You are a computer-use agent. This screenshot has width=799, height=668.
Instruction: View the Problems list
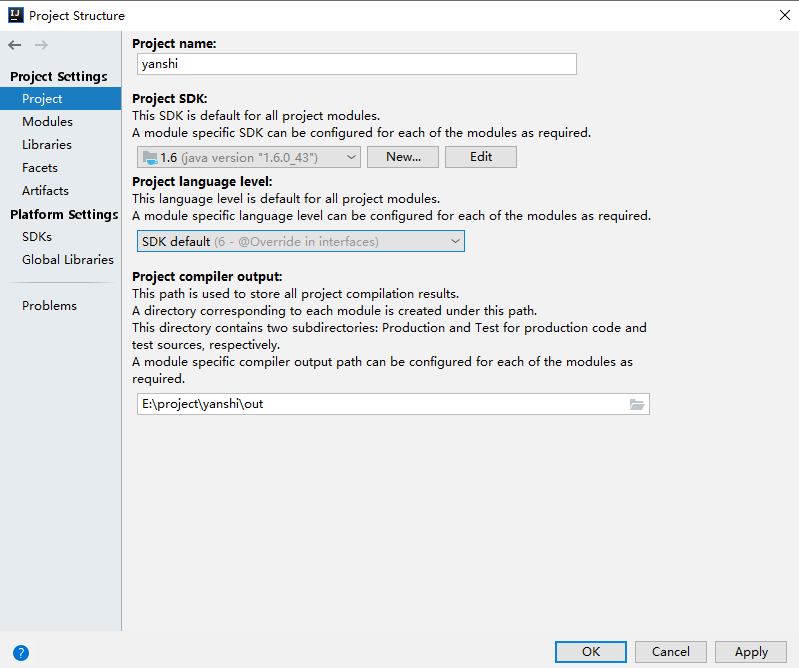[x=49, y=306]
